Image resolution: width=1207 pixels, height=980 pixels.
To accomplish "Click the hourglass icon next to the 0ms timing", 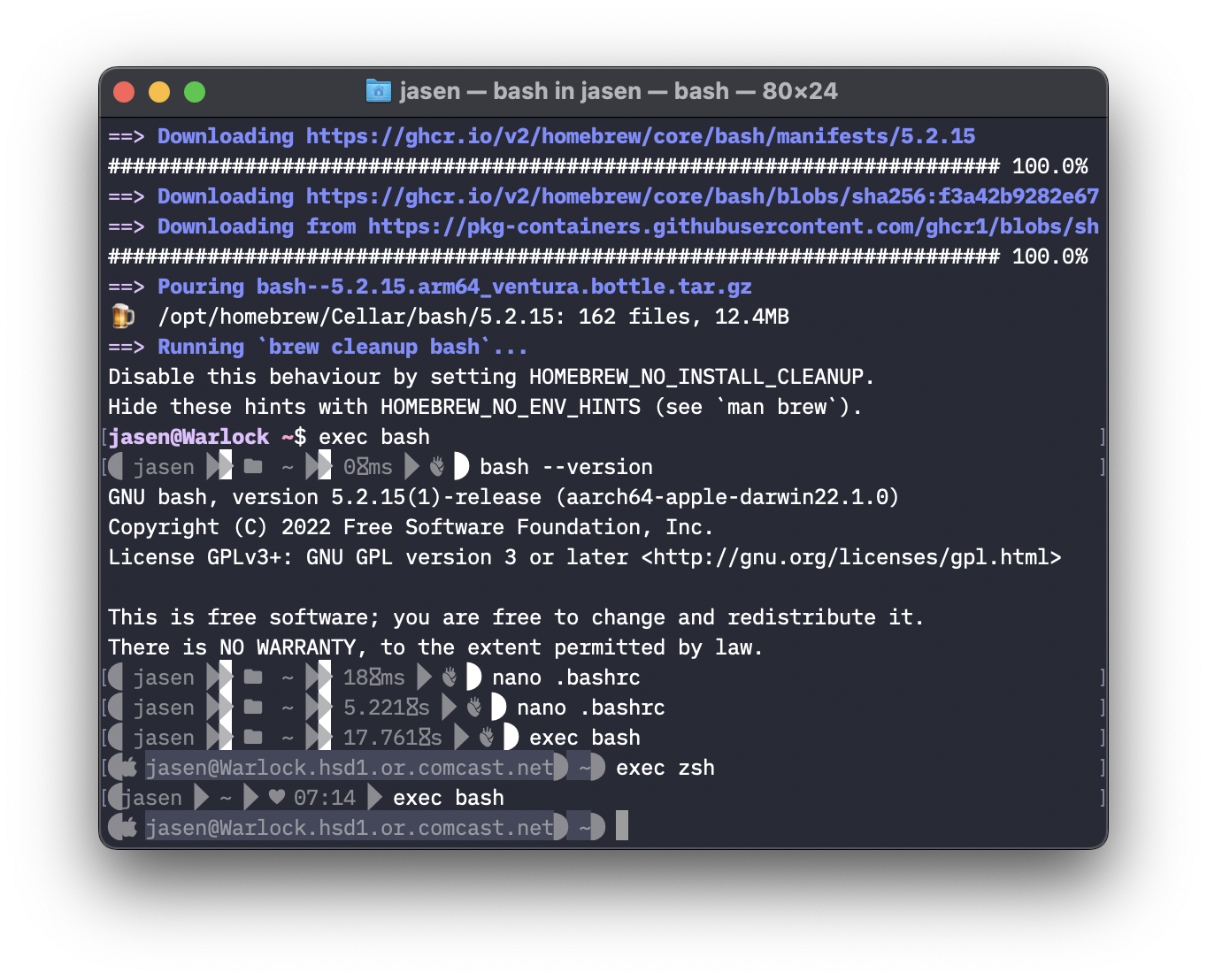I will pyautogui.click(x=364, y=467).
